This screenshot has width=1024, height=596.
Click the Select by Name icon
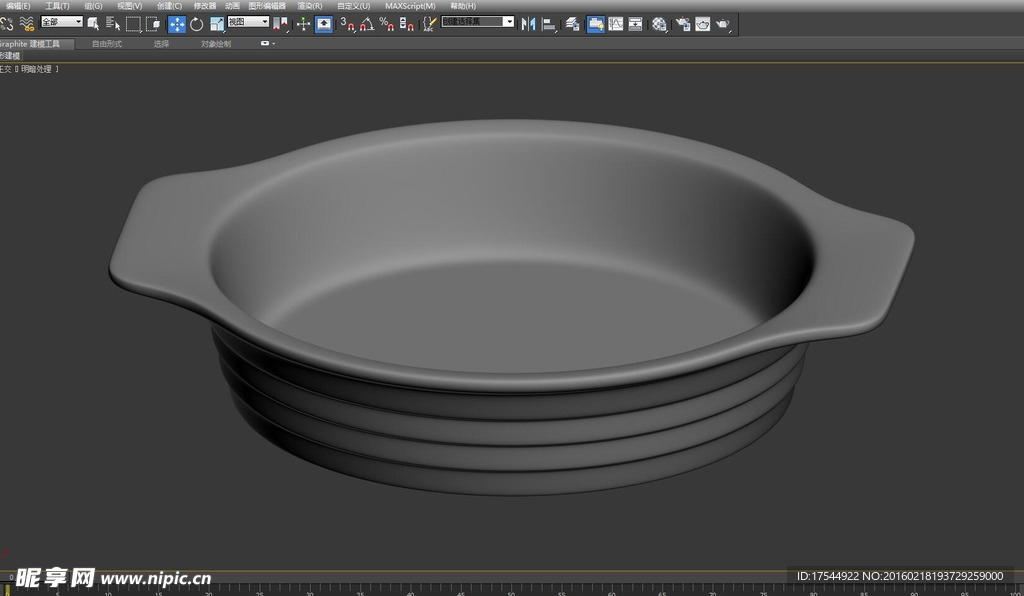pos(112,24)
